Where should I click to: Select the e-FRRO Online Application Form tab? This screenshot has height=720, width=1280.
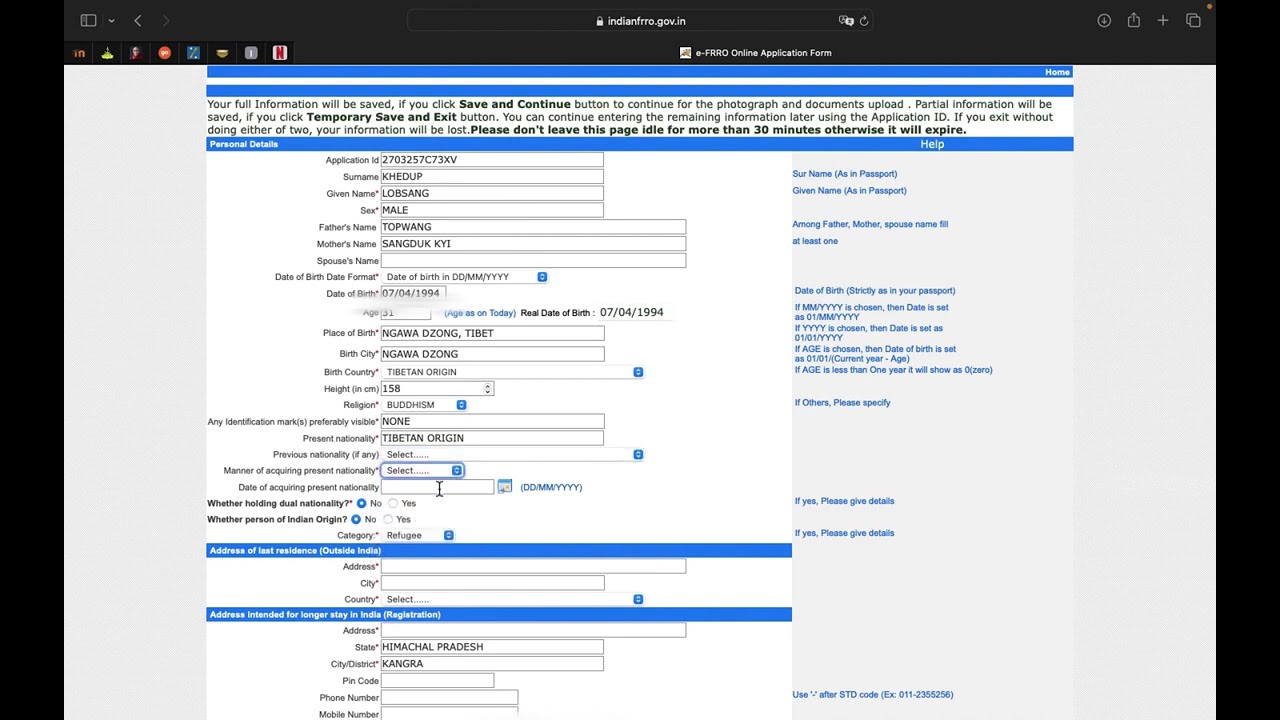pos(755,53)
